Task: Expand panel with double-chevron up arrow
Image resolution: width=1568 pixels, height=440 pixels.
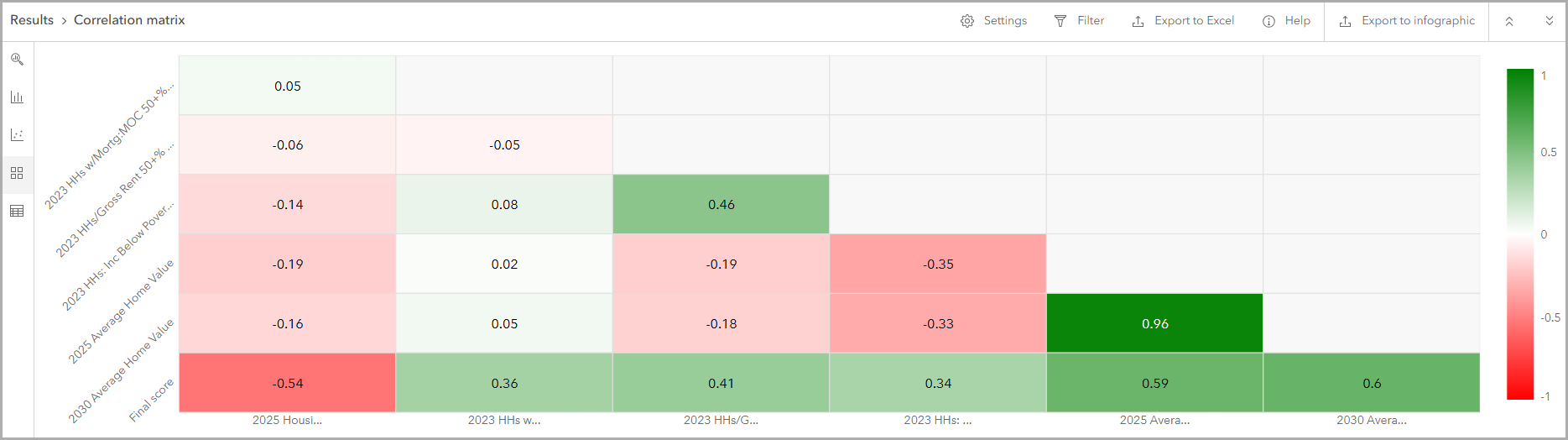Action: click(x=1509, y=22)
